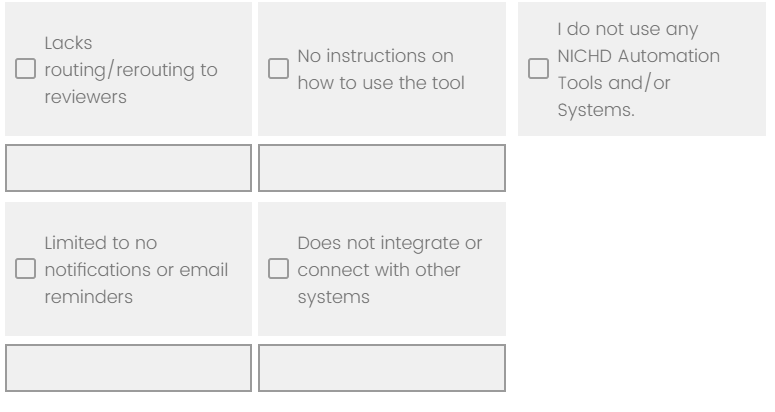Click the text field below 'Lacks routing/rerouting to reviewers'
Screen dimensions: 775x412
click(x=128, y=169)
